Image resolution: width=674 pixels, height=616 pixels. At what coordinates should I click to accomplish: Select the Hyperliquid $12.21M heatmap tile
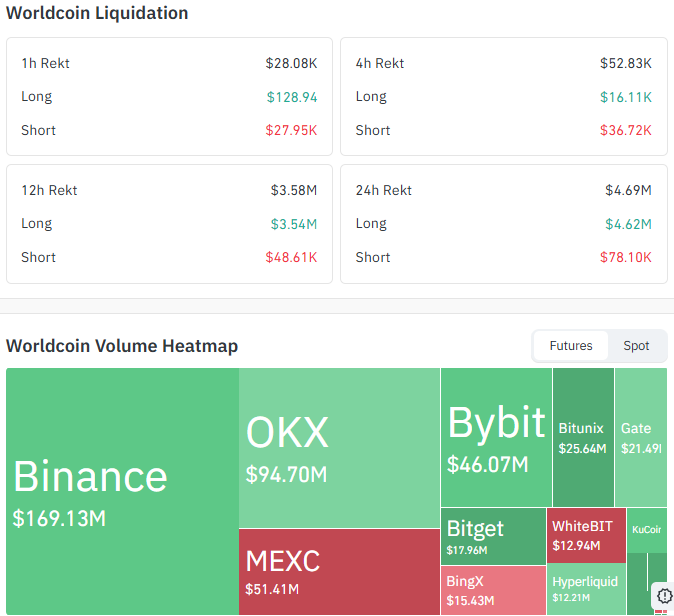(x=586, y=589)
